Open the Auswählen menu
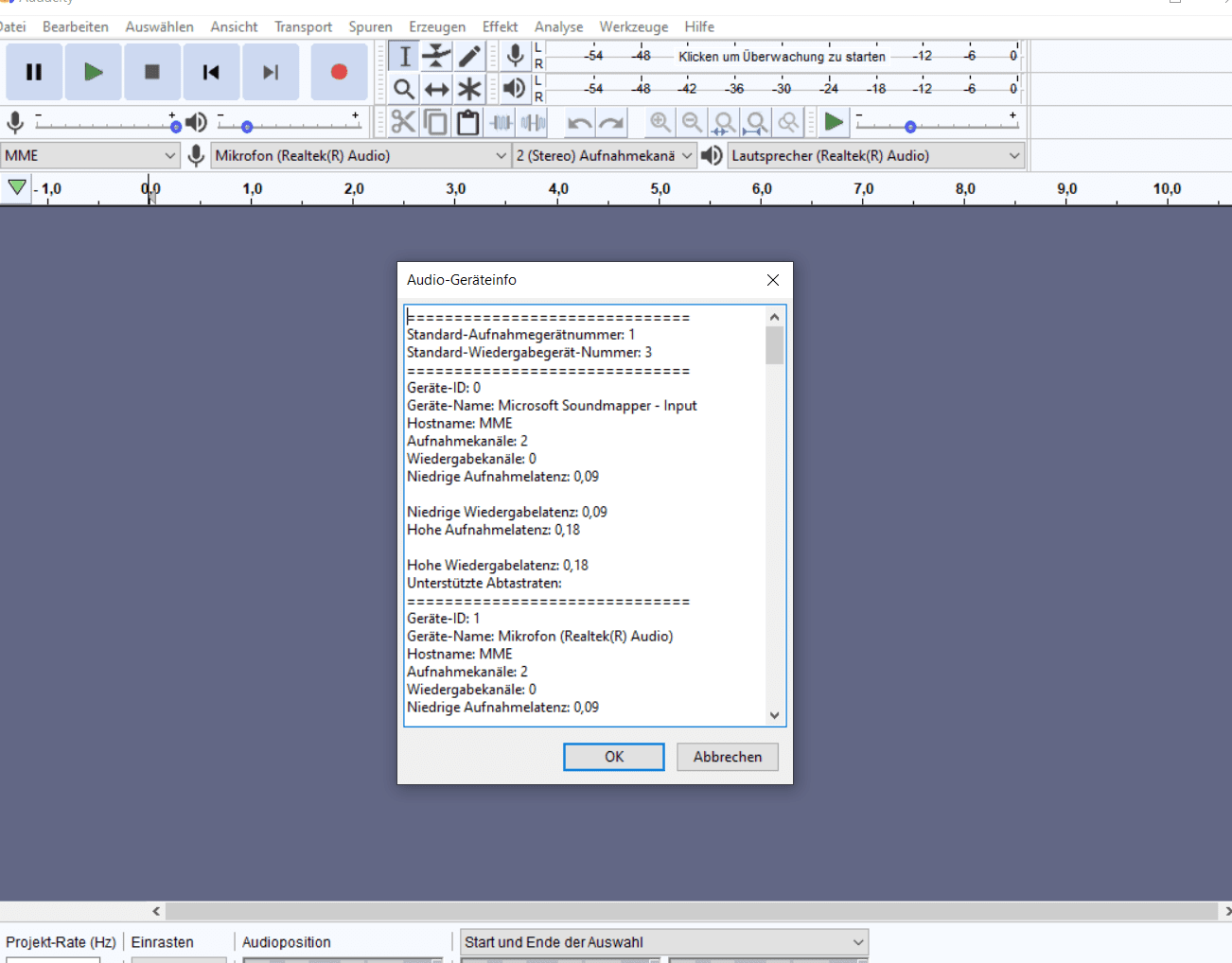 click(x=160, y=26)
